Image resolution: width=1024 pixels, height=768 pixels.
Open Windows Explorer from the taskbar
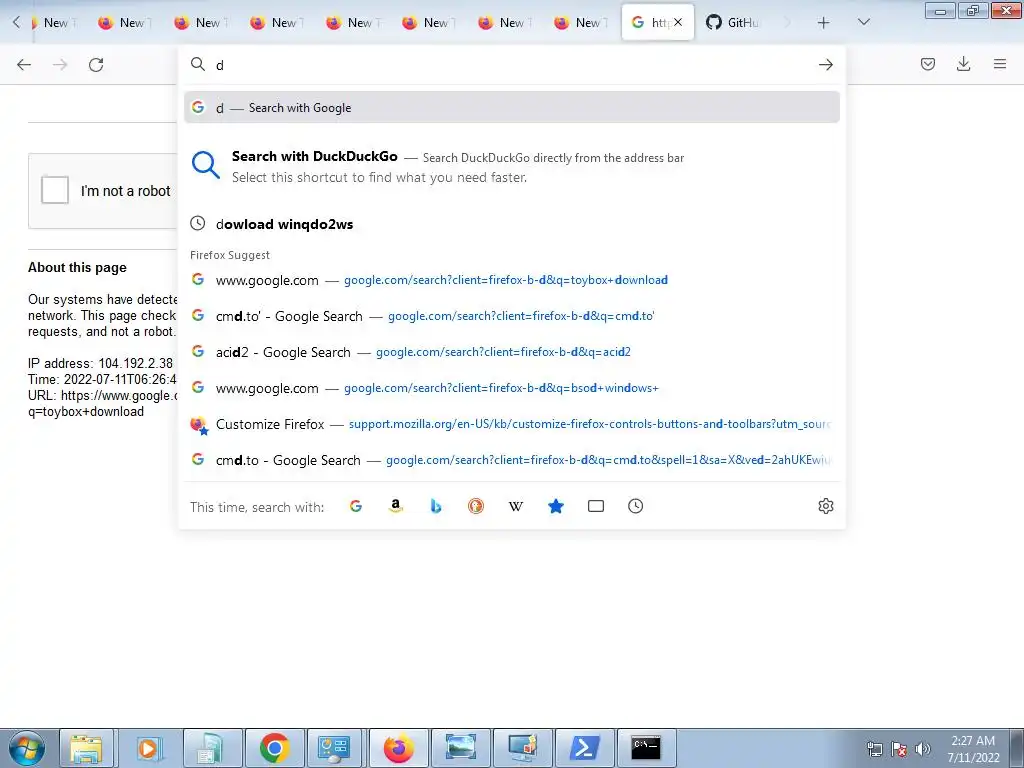pos(87,748)
